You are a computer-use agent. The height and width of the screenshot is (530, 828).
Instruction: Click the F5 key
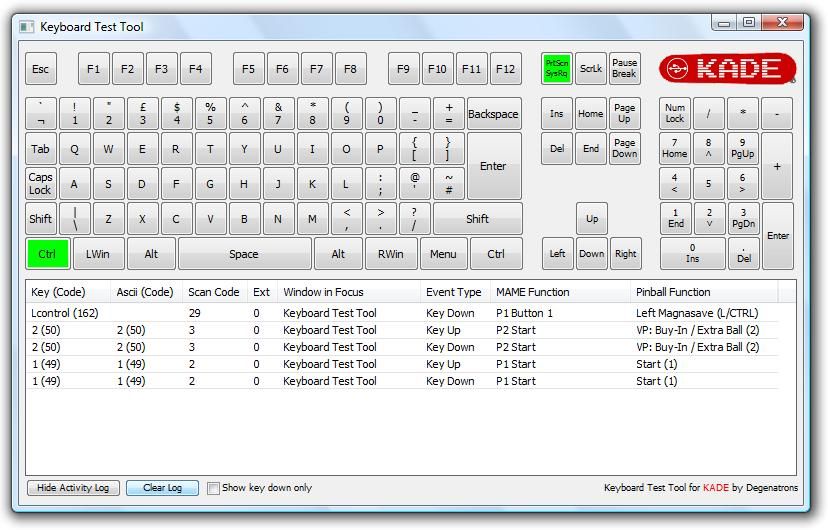click(248, 69)
